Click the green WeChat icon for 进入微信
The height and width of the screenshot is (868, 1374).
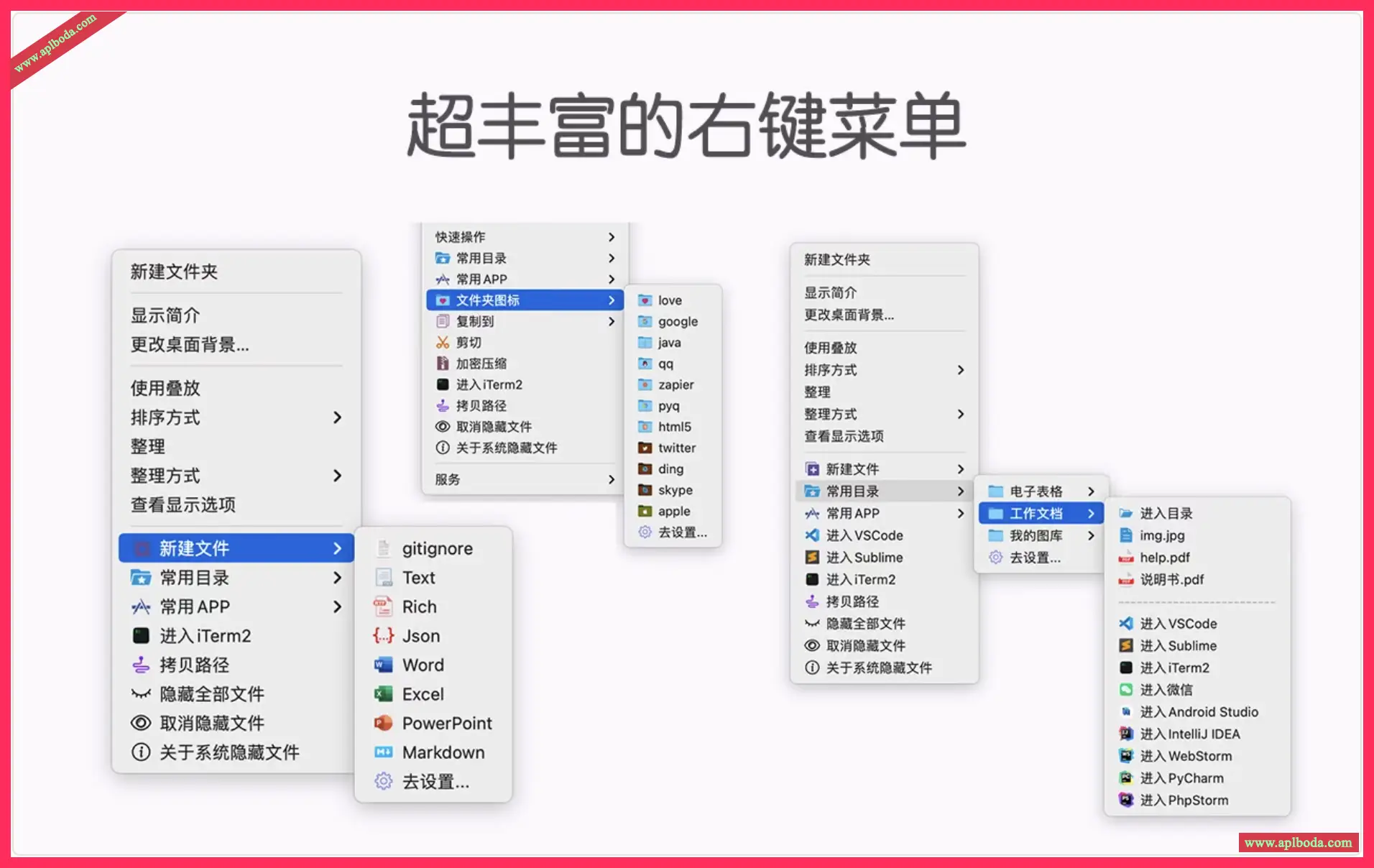pyautogui.click(x=1126, y=690)
